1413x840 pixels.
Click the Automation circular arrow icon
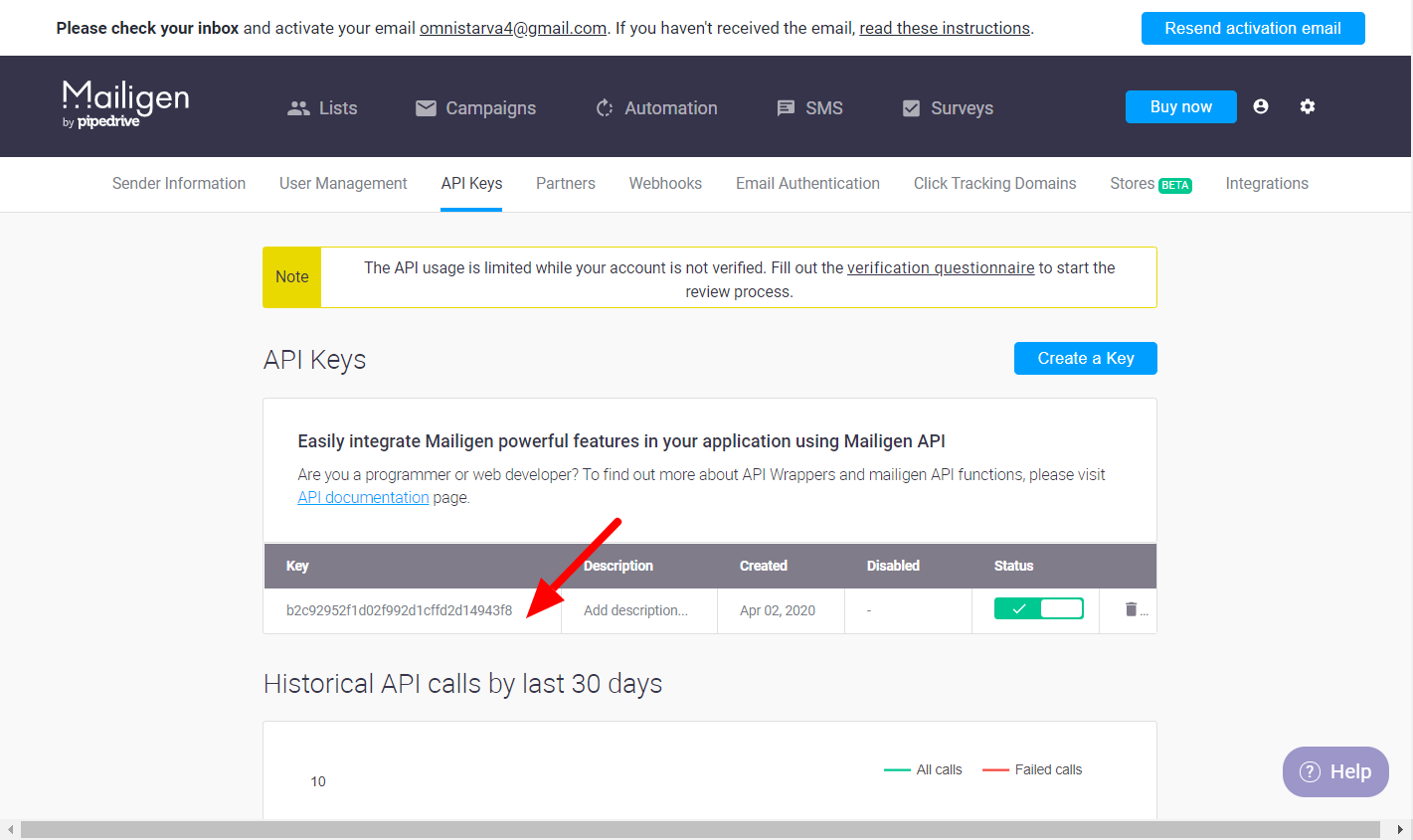[605, 108]
